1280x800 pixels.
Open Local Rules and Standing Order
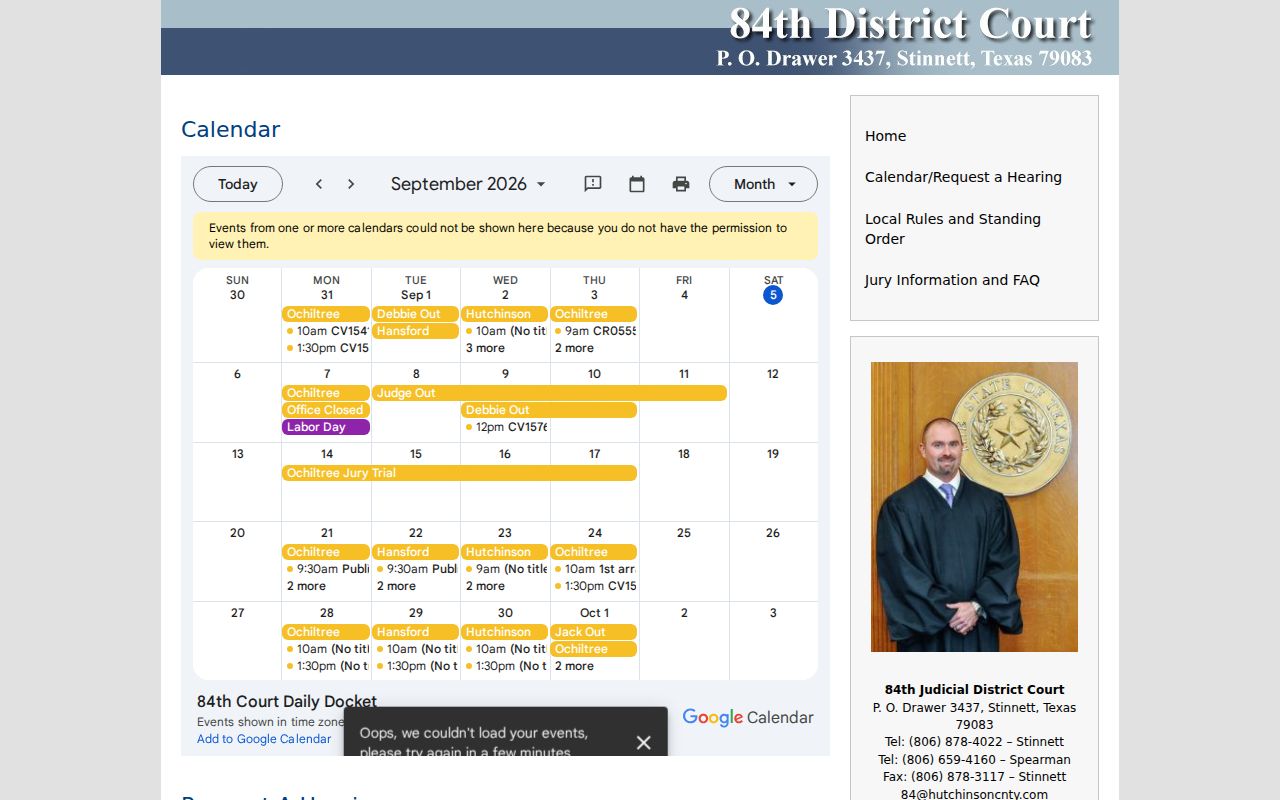click(x=953, y=229)
